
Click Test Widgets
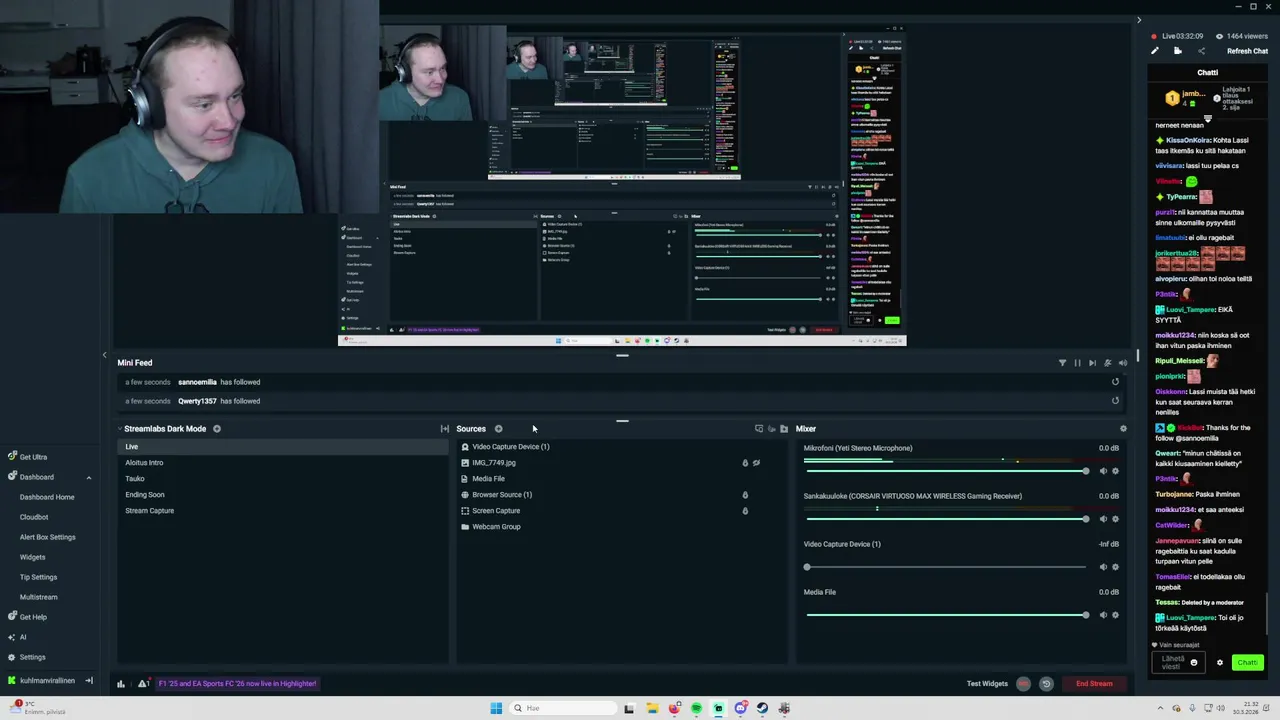(987, 684)
